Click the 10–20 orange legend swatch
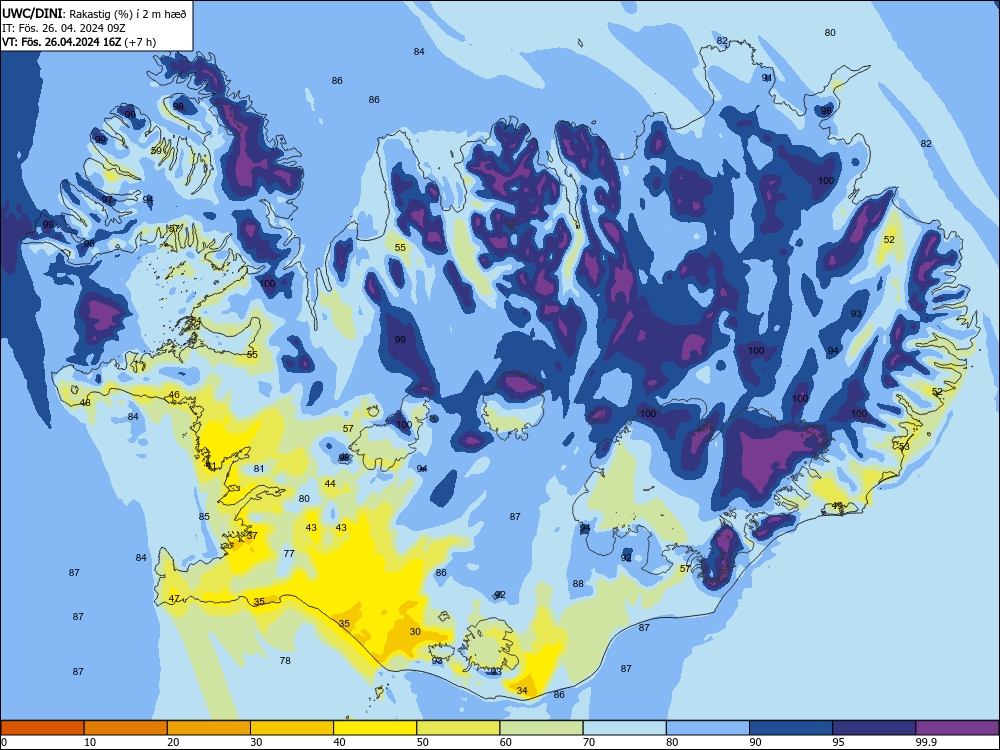The image size is (1000, 750). coord(126,728)
